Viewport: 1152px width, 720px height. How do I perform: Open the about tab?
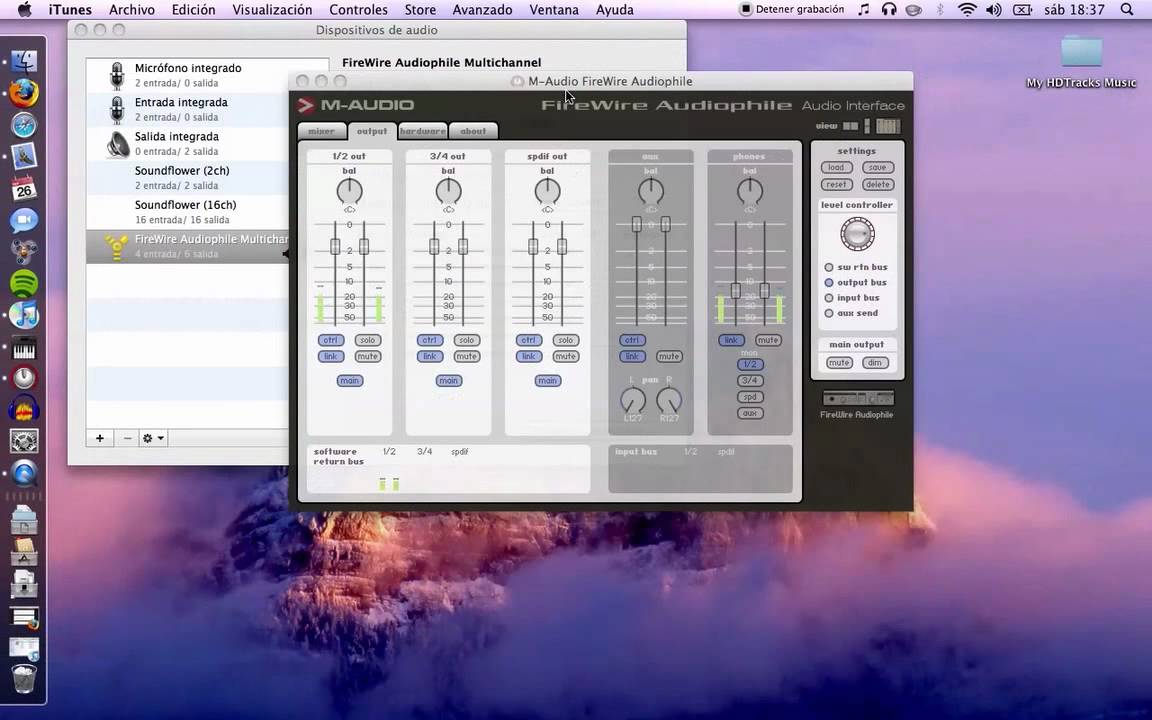[473, 131]
